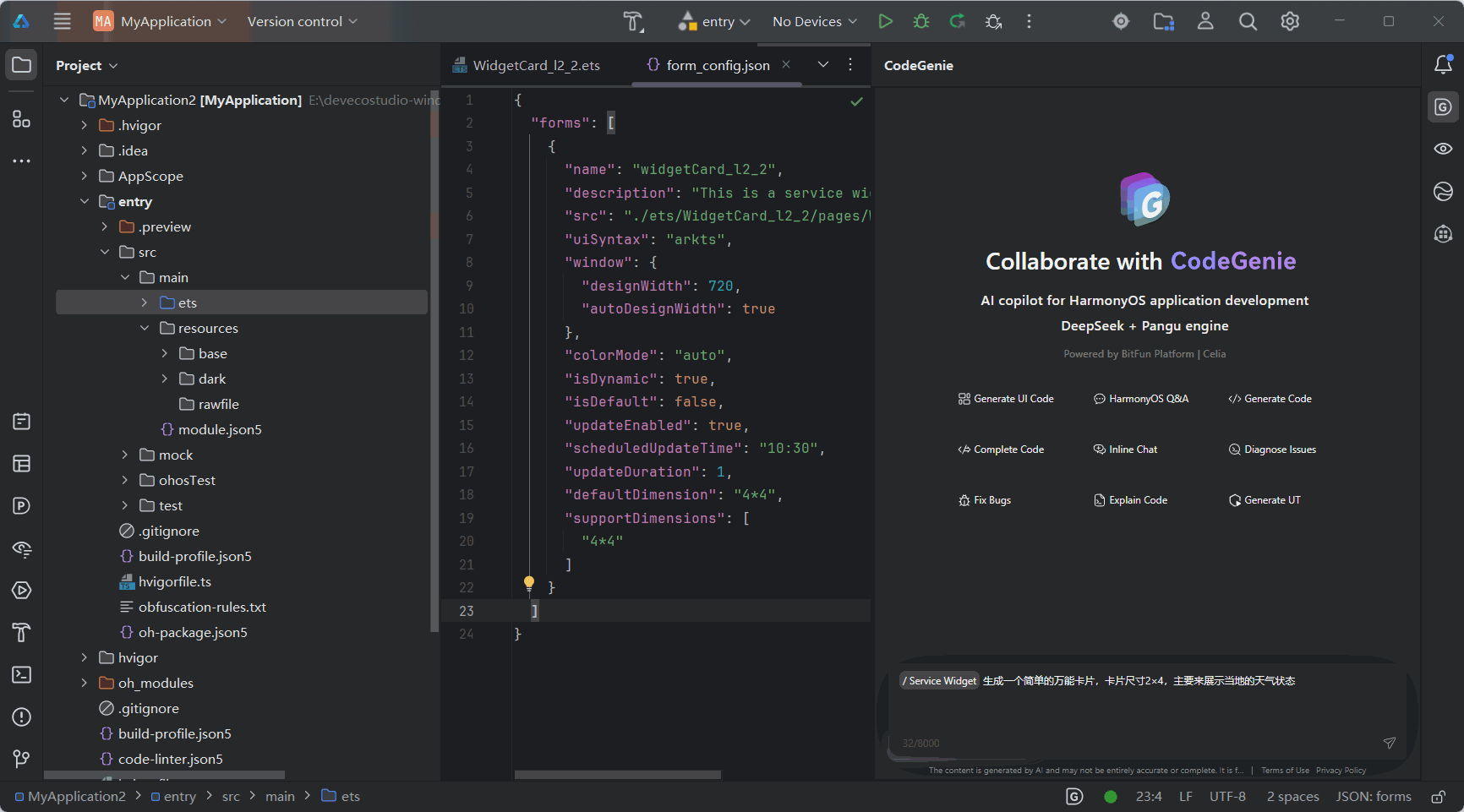Open the Project view dropdown

pyautogui.click(x=86, y=65)
